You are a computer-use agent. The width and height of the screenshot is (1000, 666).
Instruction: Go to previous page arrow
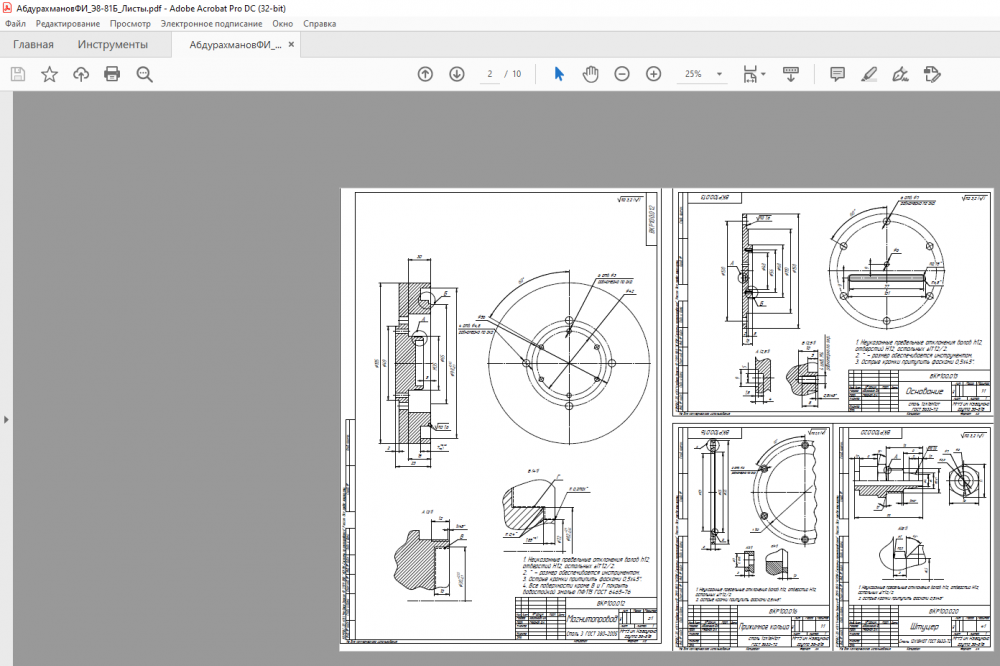tap(425, 74)
